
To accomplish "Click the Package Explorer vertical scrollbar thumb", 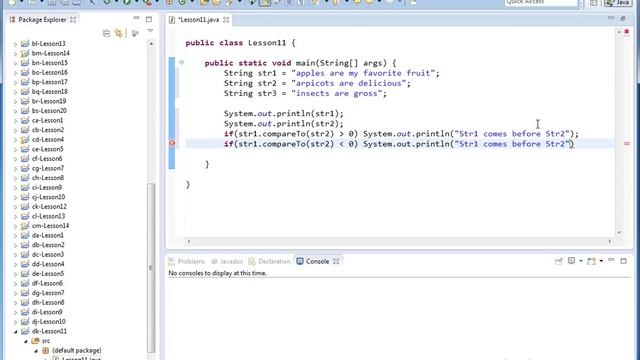I will (x=151, y=267).
